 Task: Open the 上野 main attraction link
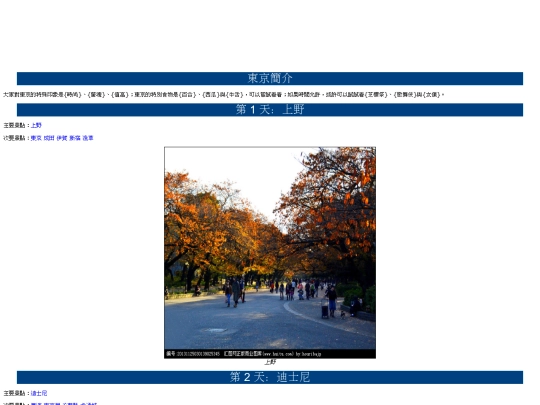(36, 125)
